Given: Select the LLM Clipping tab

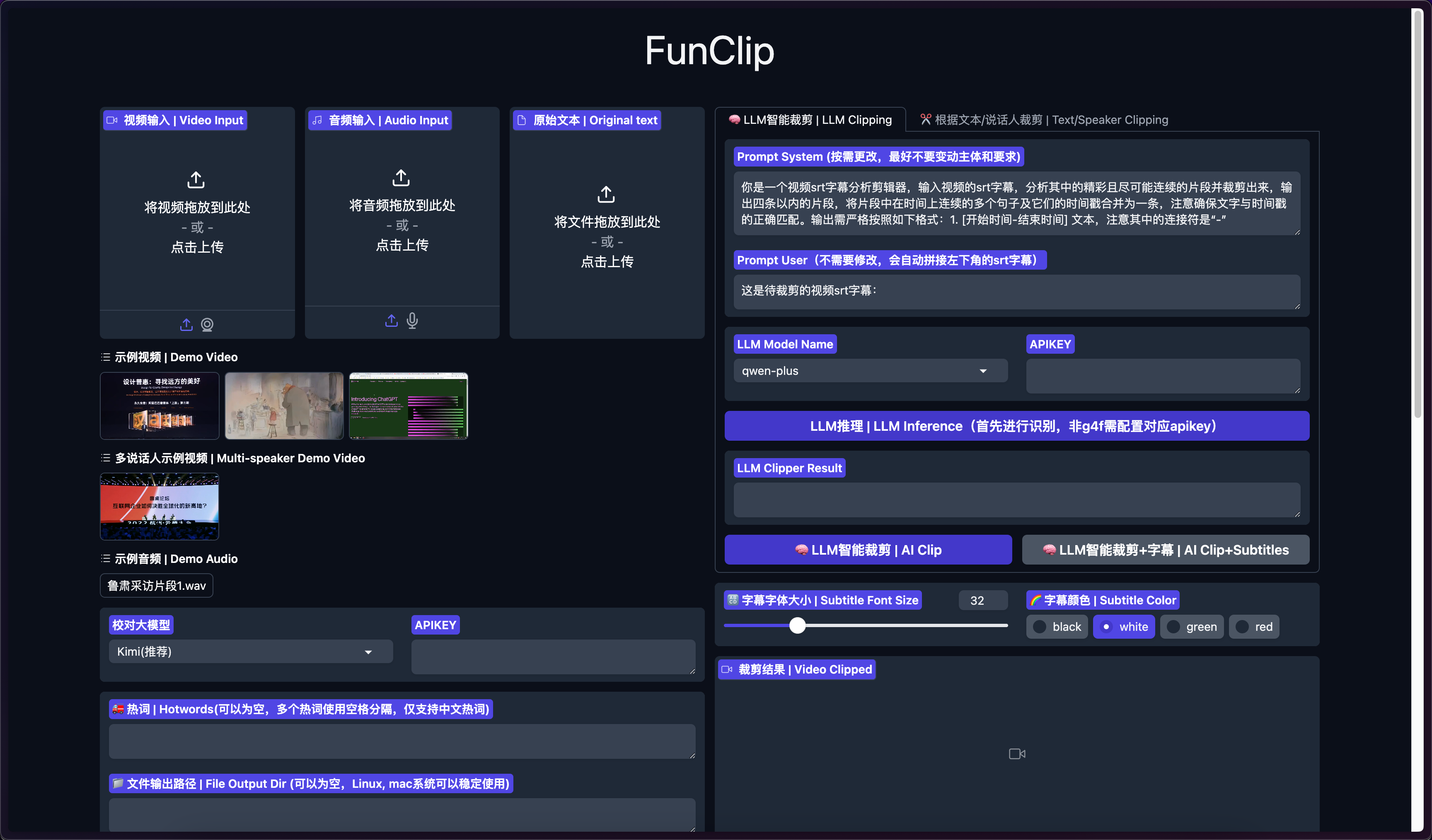Looking at the screenshot, I should tap(810, 120).
